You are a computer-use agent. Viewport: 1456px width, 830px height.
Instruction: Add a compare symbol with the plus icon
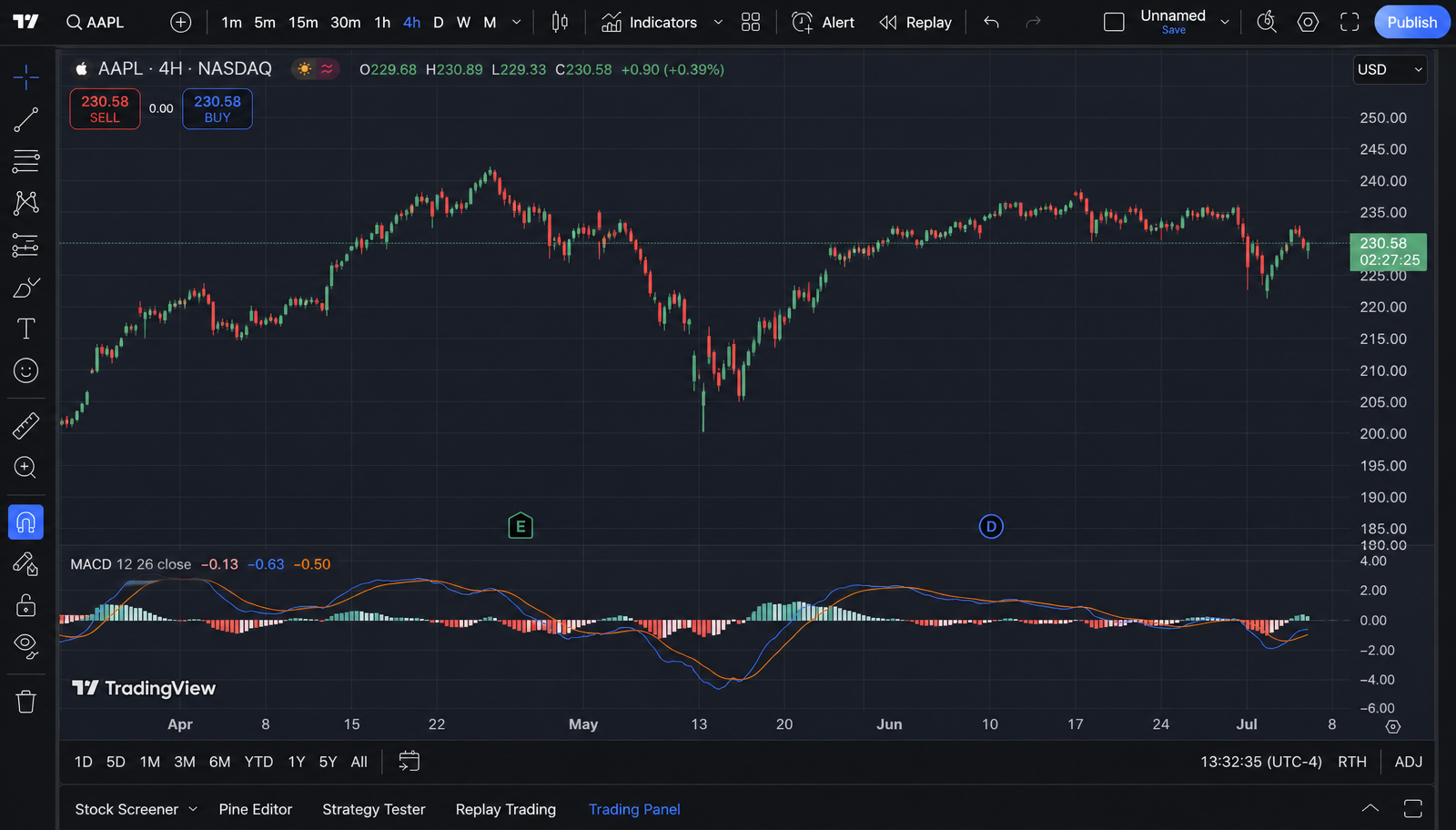click(181, 22)
